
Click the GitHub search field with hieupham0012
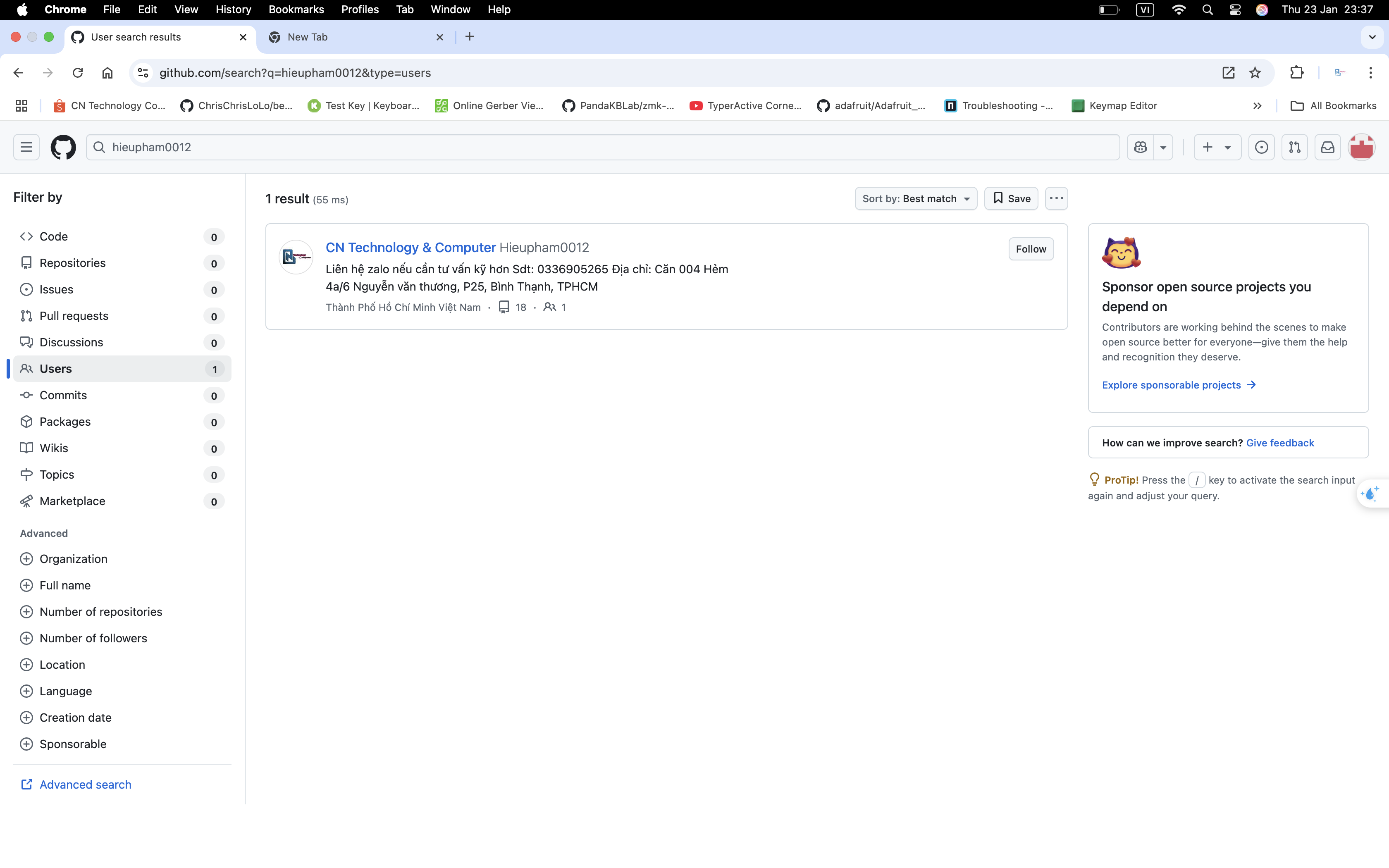[x=603, y=147]
